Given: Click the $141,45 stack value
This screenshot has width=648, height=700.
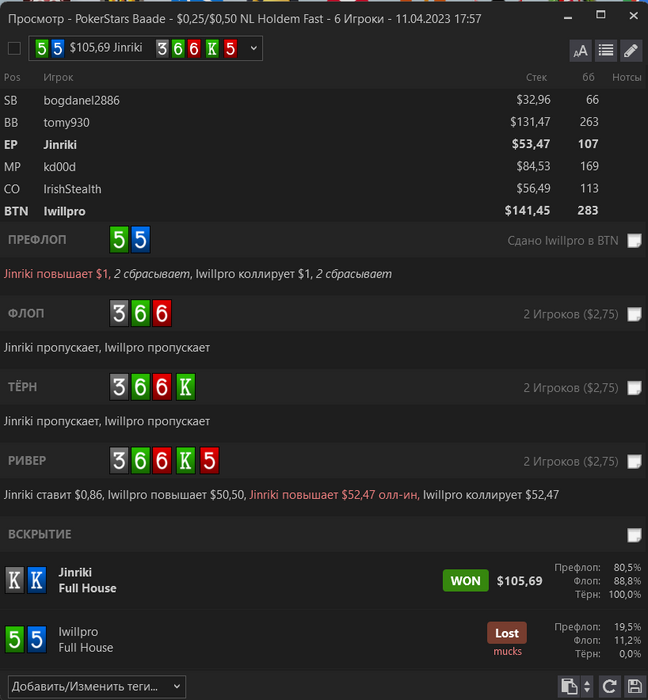Looking at the screenshot, I should (x=527, y=211).
